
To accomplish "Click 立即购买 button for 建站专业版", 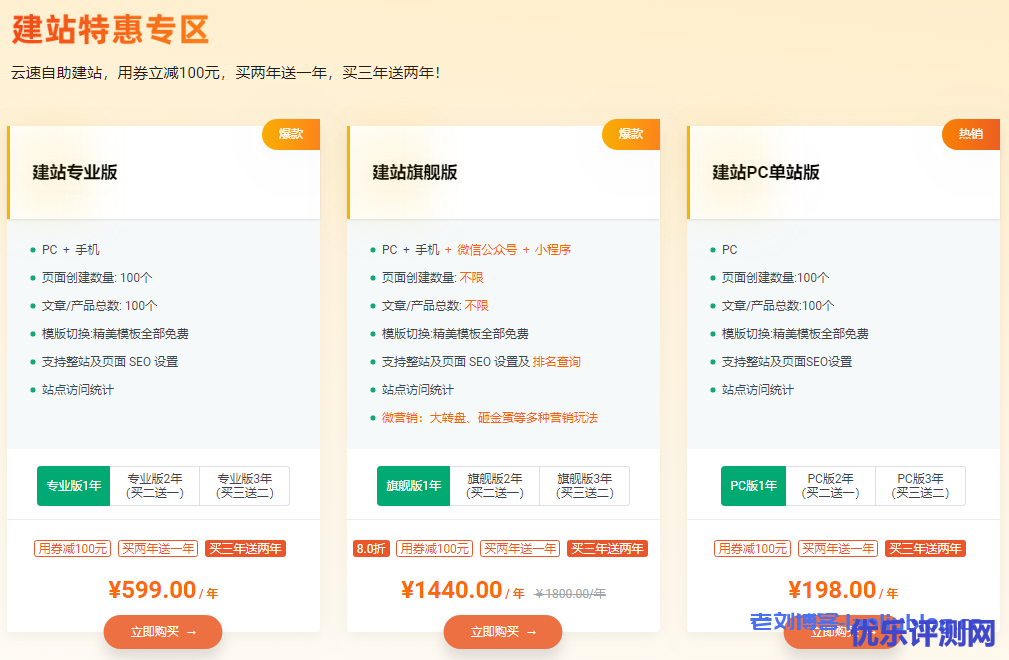I will [163, 631].
